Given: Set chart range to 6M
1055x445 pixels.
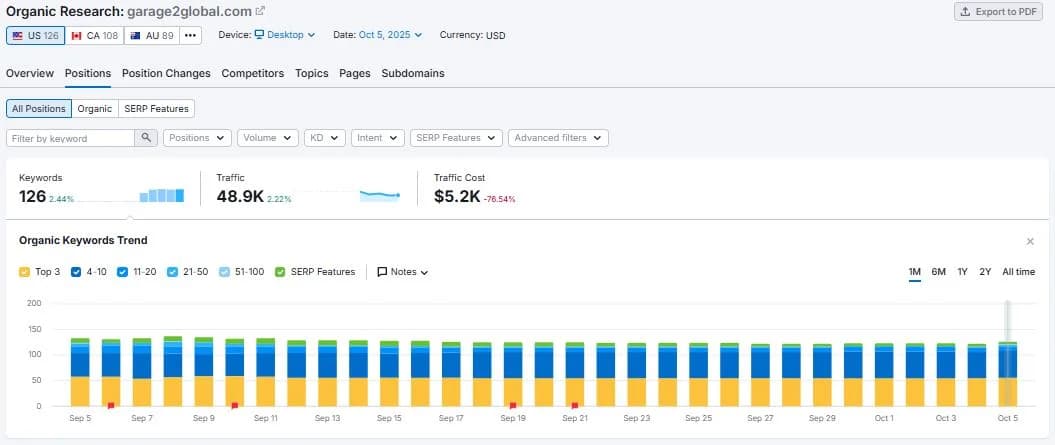Looking at the screenshot, I should point(939,272).
